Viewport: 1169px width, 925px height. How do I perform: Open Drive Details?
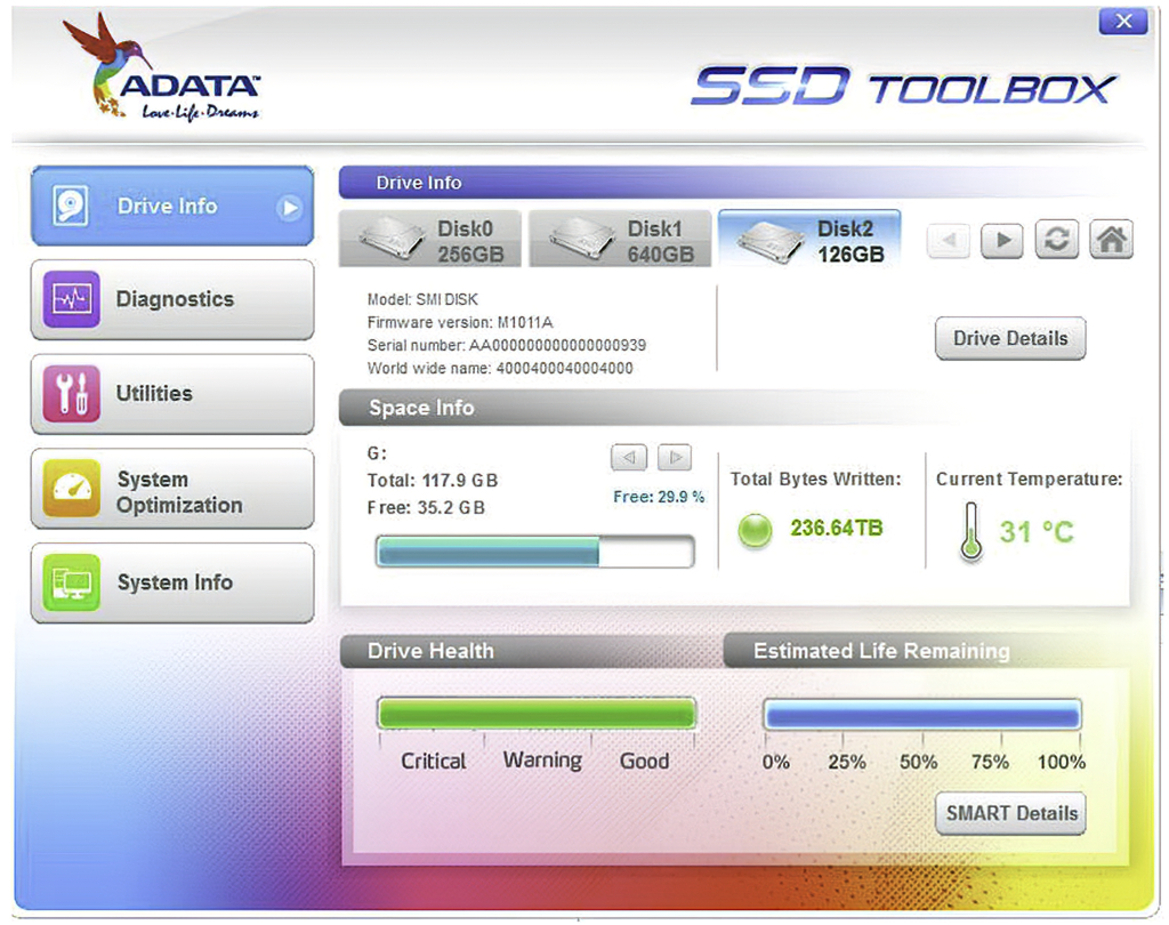coord(1010,338)
